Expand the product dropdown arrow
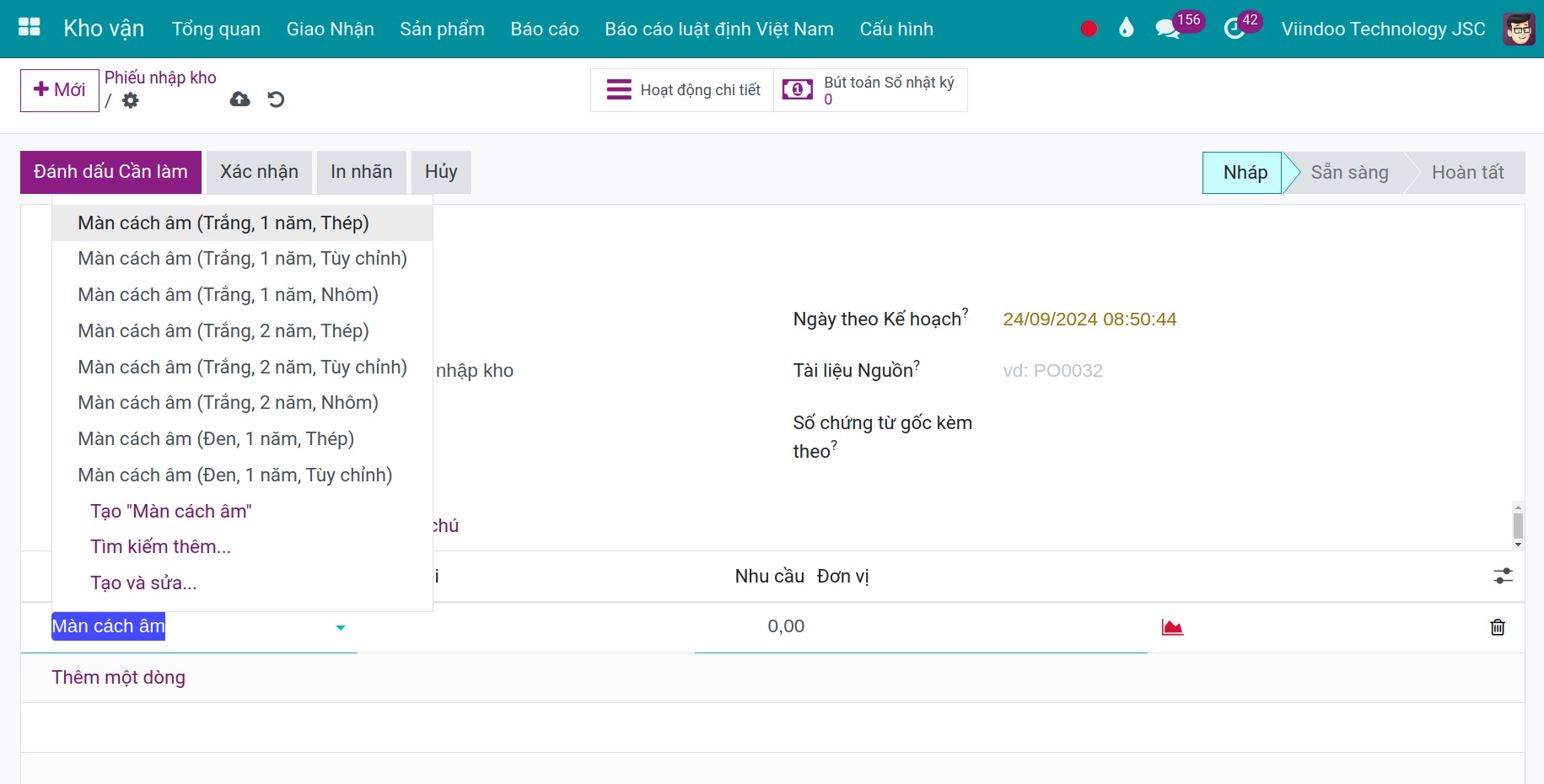The image size is (1544, 784). click(340, 627)
